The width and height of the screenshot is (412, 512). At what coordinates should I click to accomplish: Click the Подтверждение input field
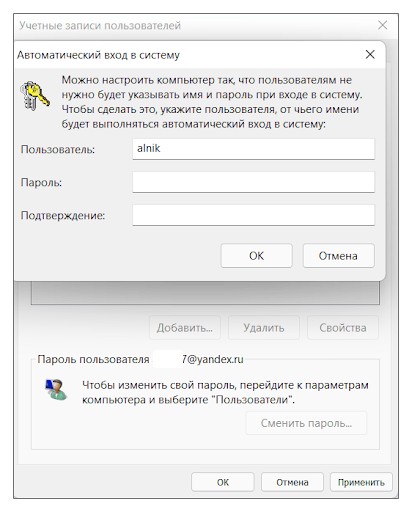(x=253, y=215)
